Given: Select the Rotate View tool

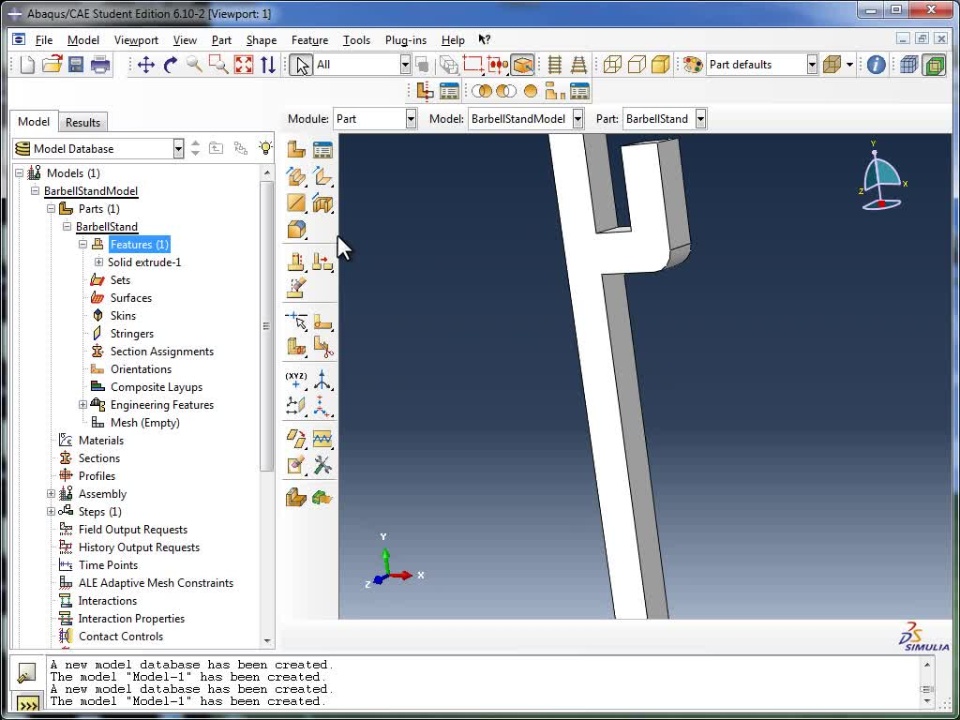Looking at the screenshot, I should 170,65.
